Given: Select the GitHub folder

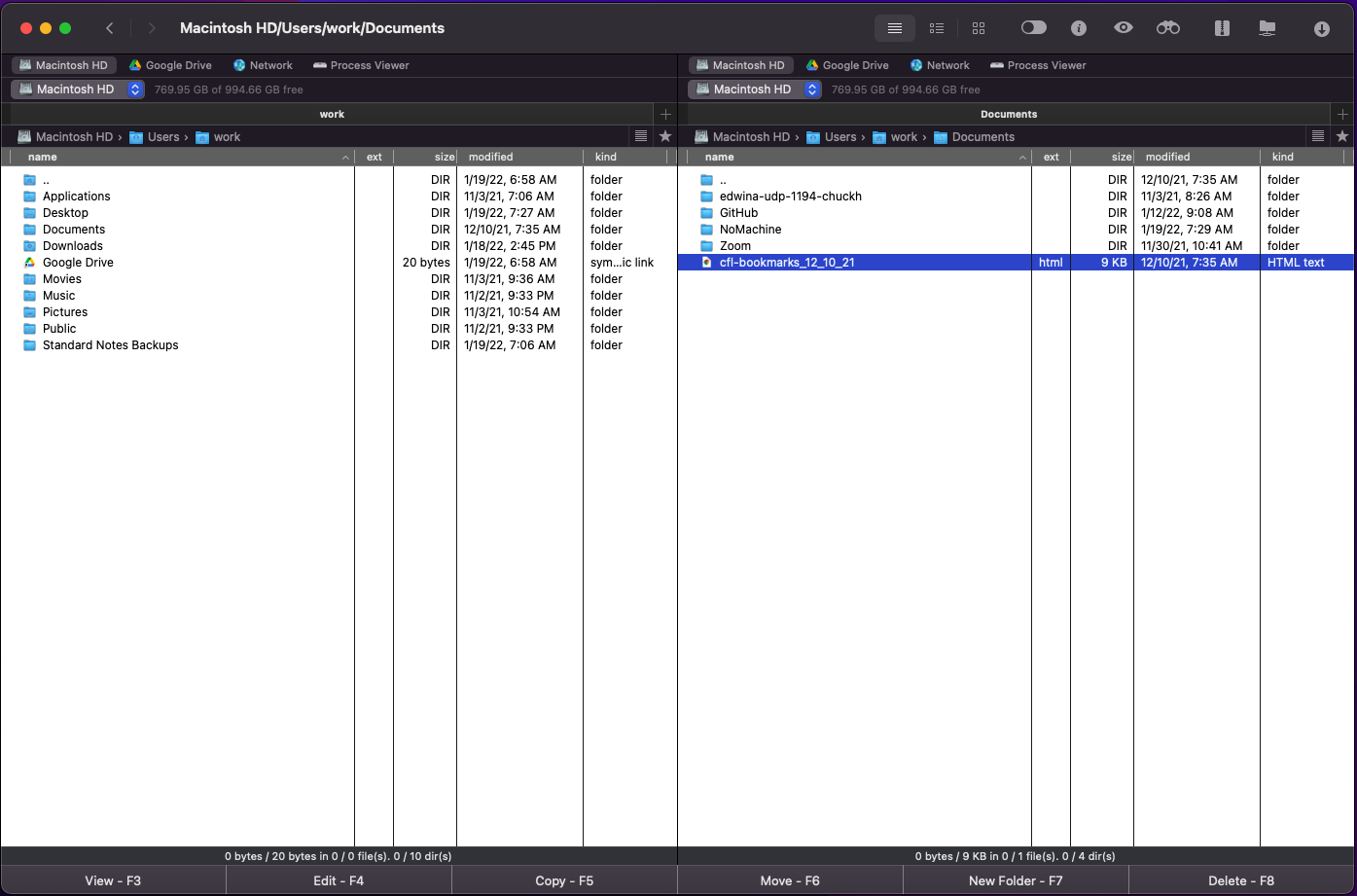Looking at the screenshot, I should click(1016, 213).
